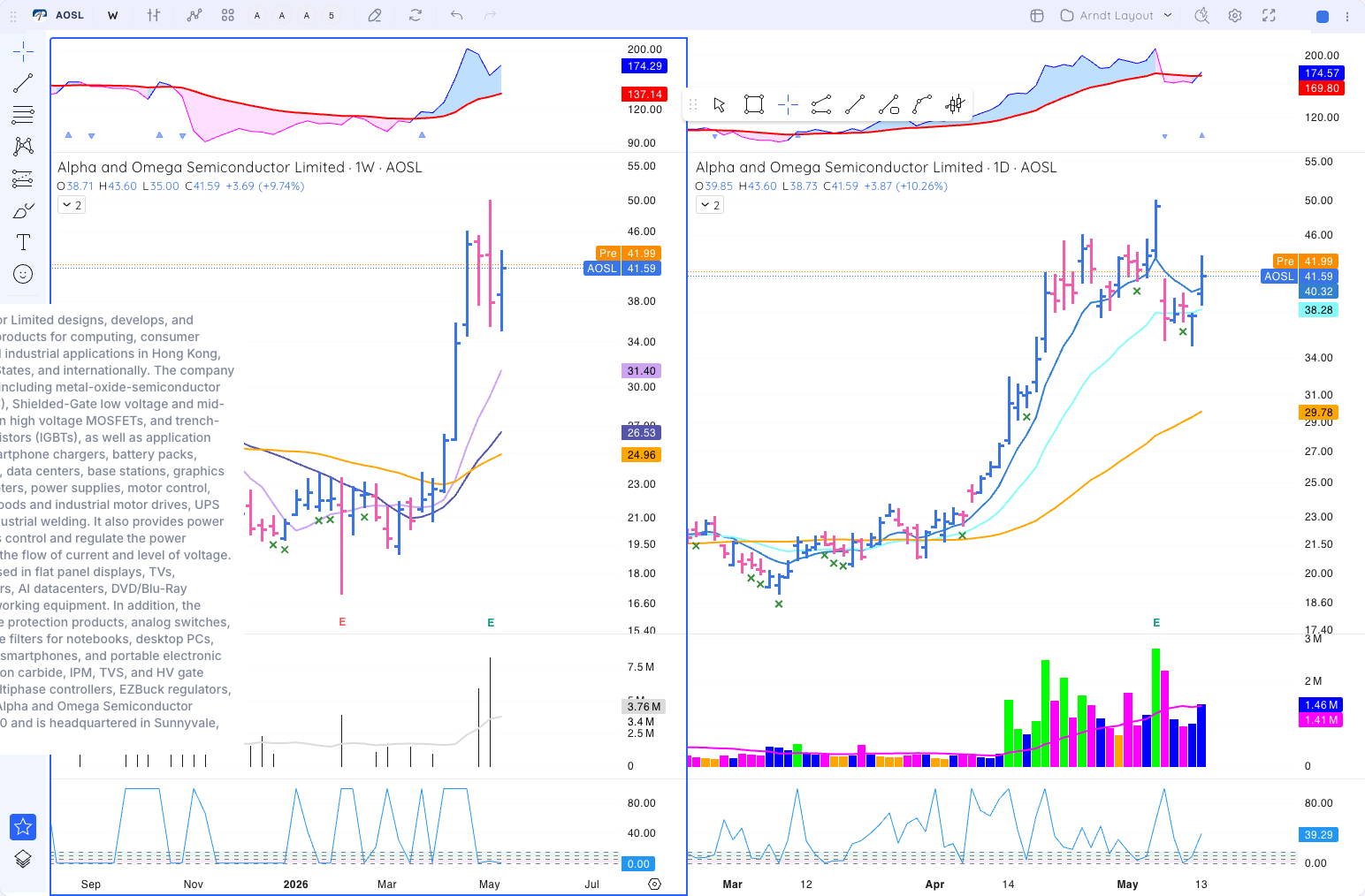
Task: Click the AOSL 41.59 price label on daily chart
Action: pyautogui.click(x=1301, y=277)
